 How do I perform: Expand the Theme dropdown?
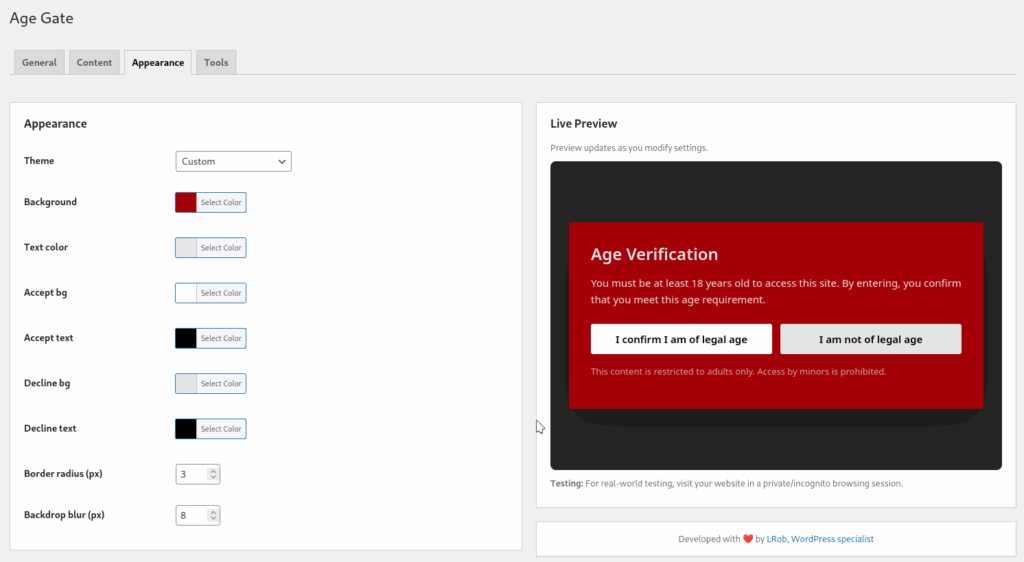pyautogui.click(x=233, y=161)
